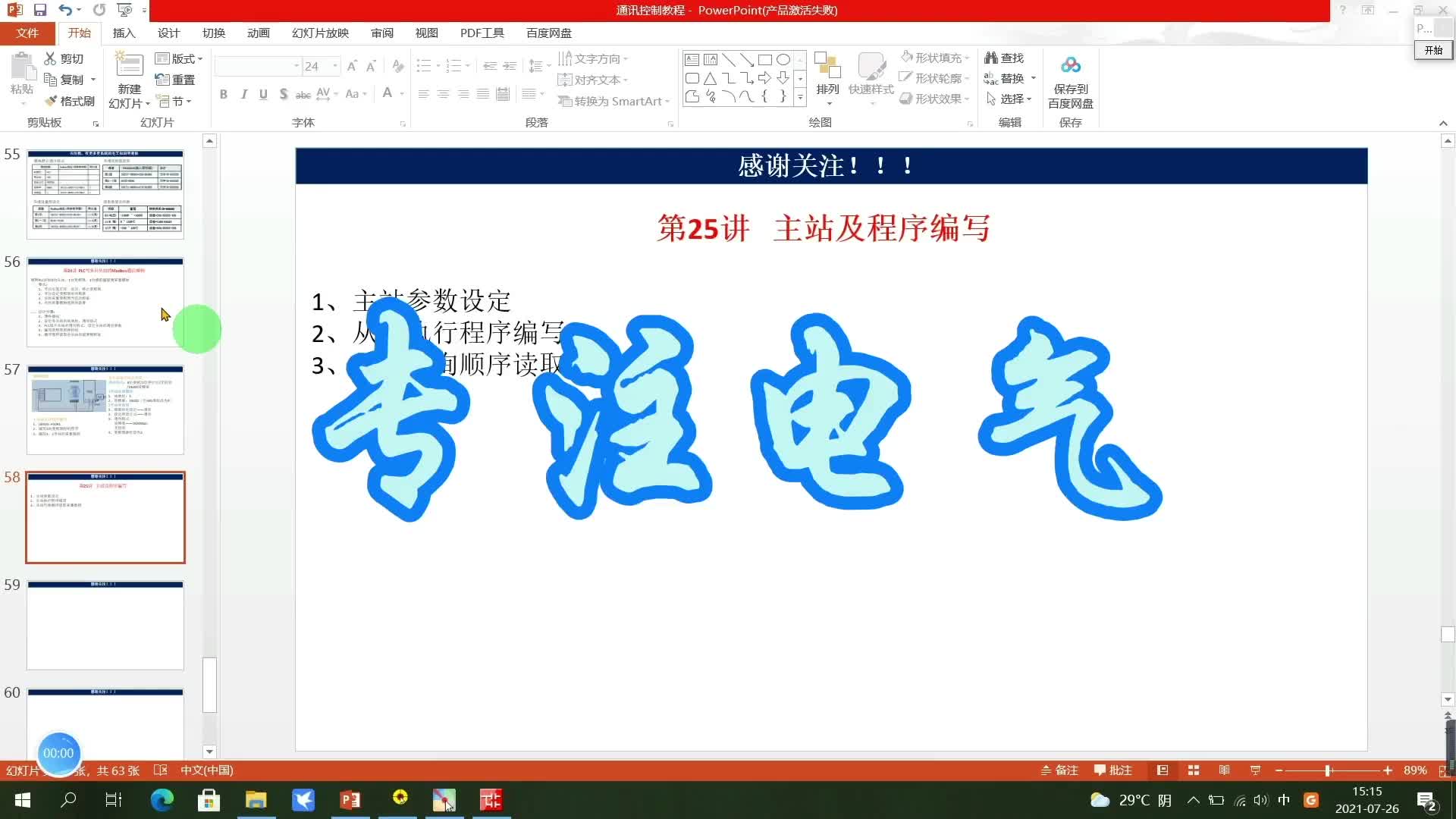Click the Reset (重置) slide button
The height and width of the screenshot is (819, 1456).
tap(175, 80)
